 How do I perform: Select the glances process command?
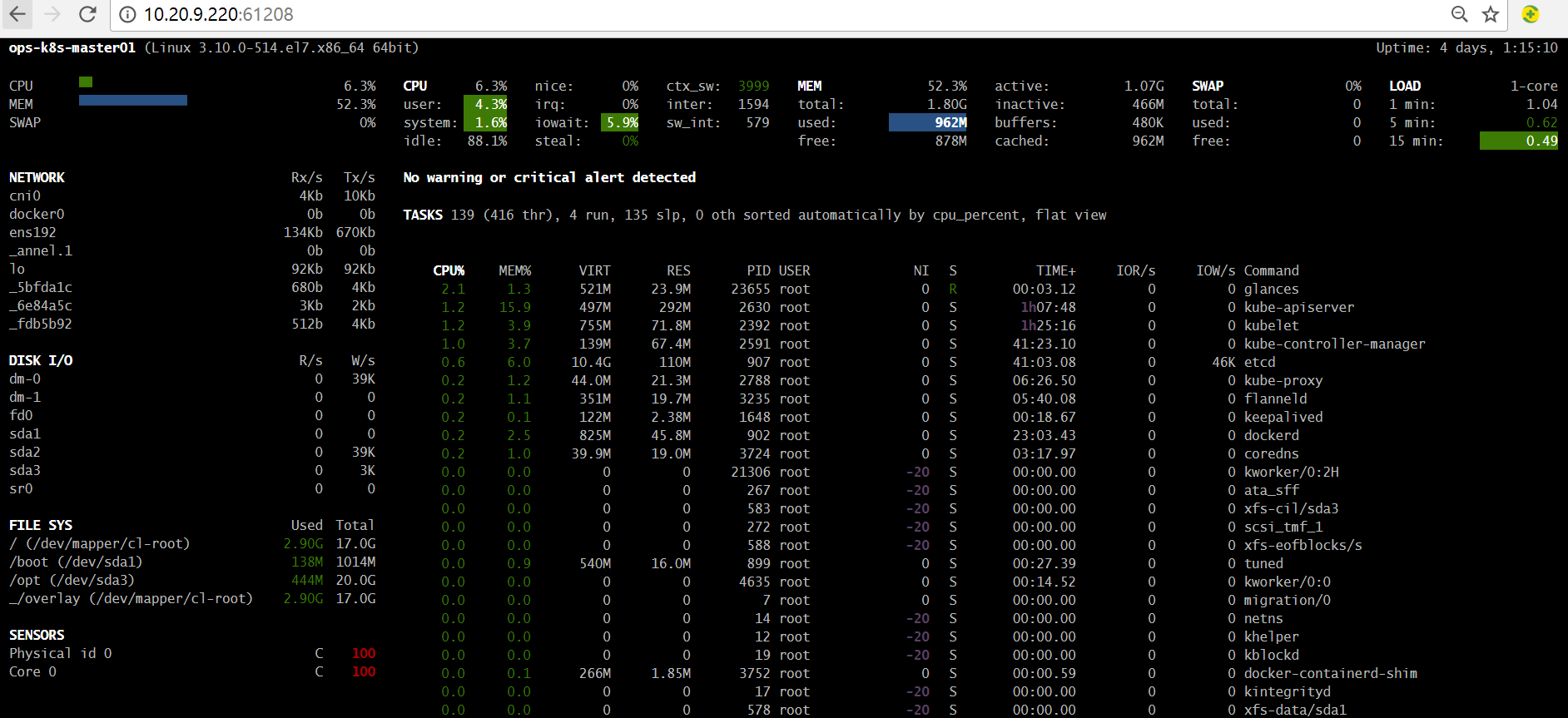pyautogui.click(x=1271, y=289)
